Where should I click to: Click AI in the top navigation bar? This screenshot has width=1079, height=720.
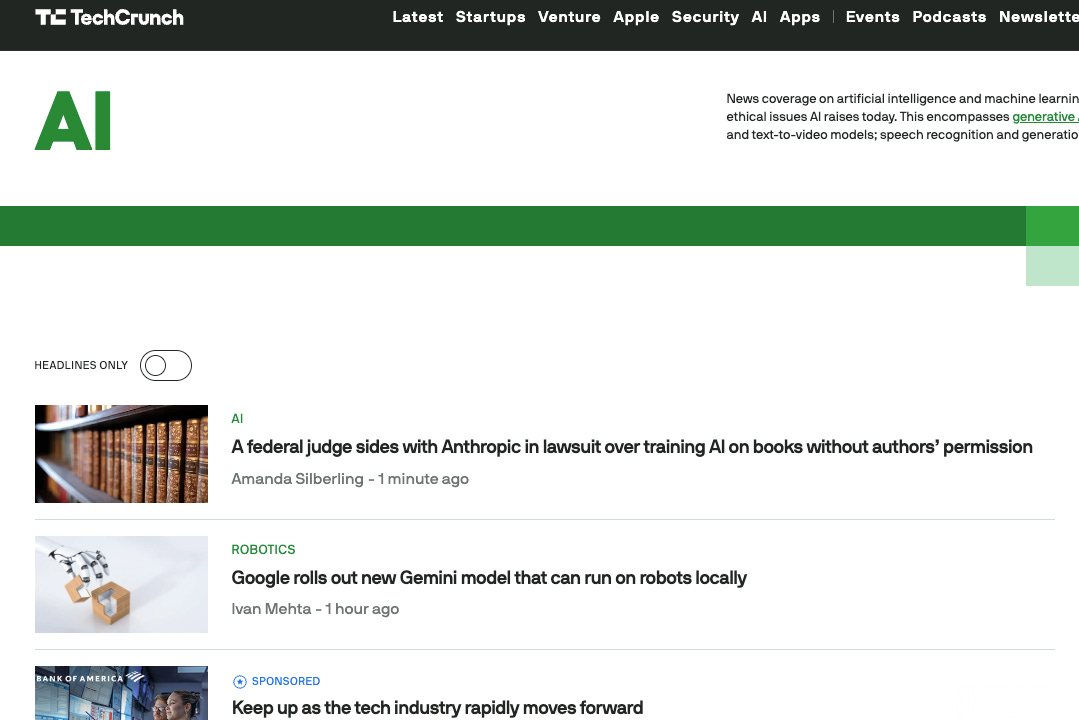pos(759,17)
